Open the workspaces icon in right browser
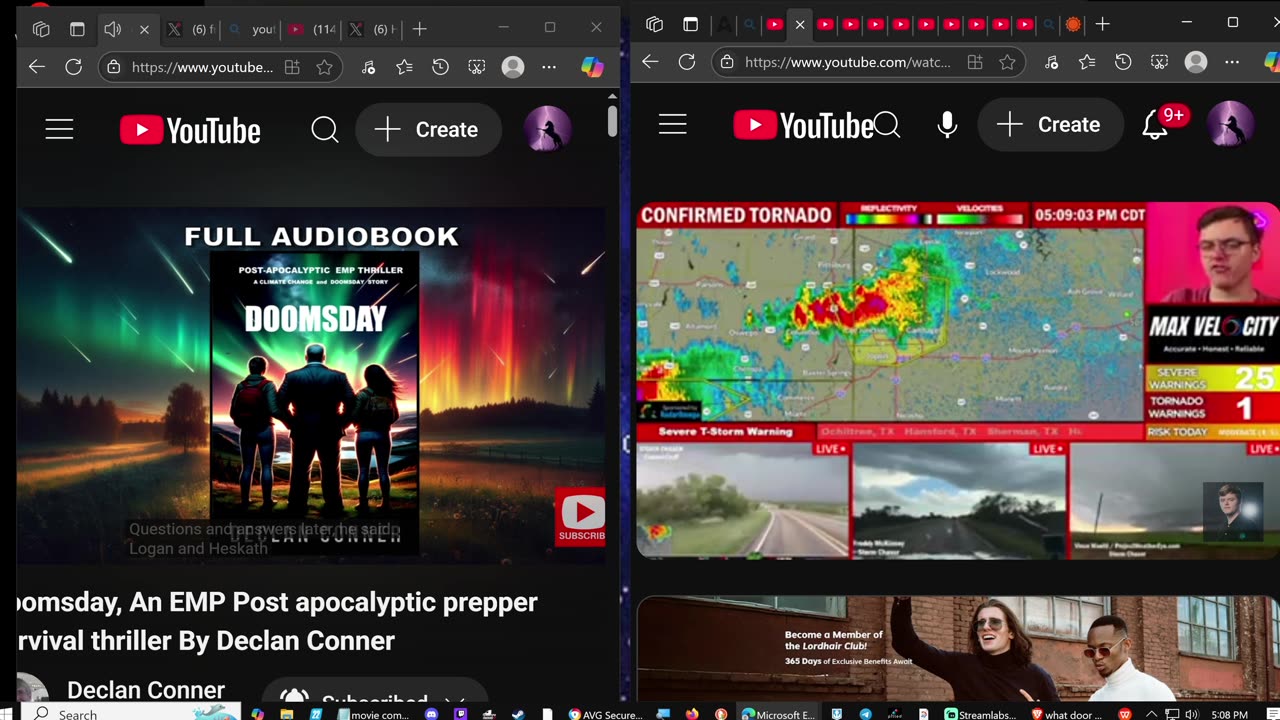1280x720 pixels. coord(654,24)
